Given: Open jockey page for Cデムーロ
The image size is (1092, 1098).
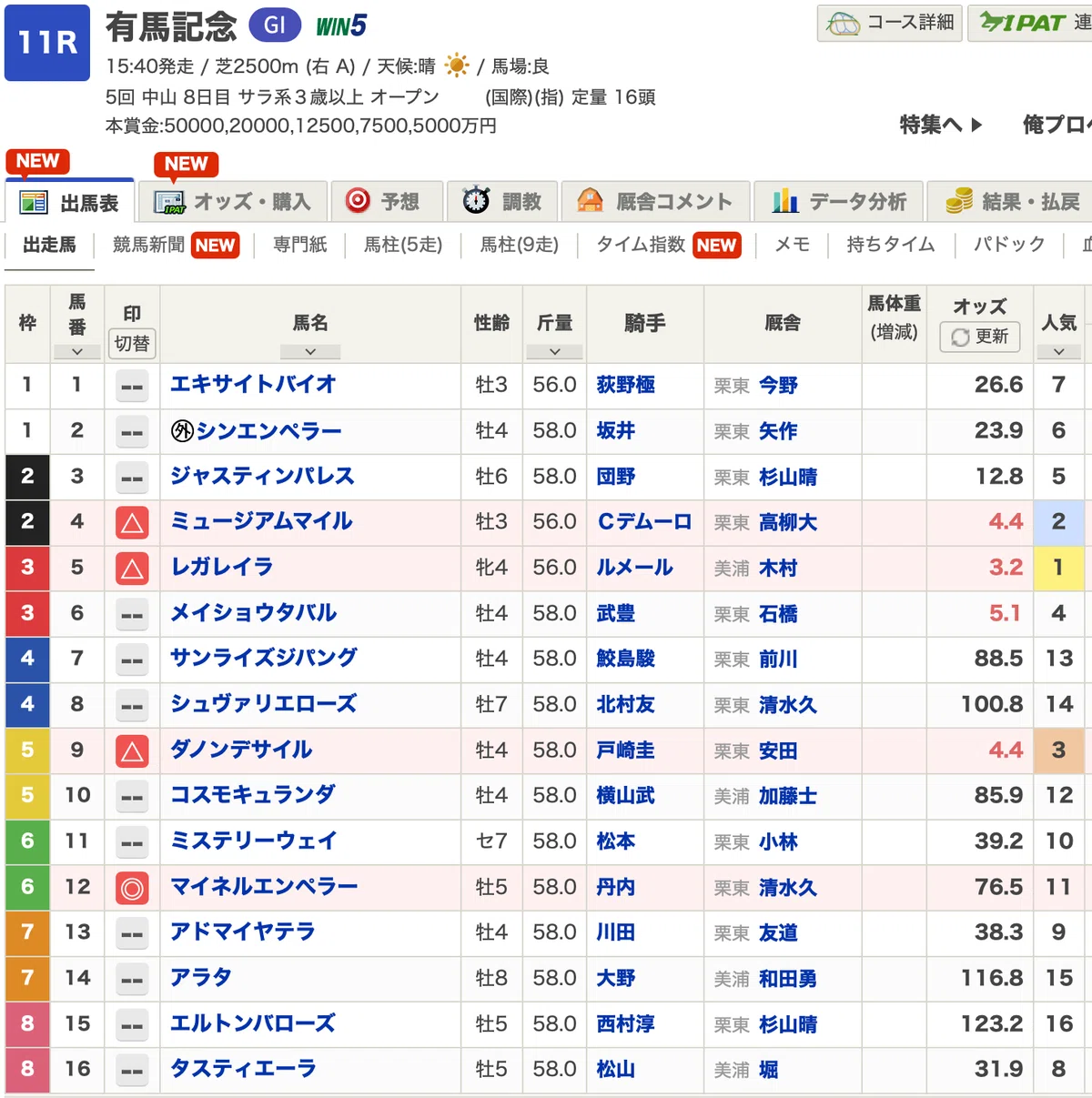Looking at the screenshot, I should pos(644,522).
